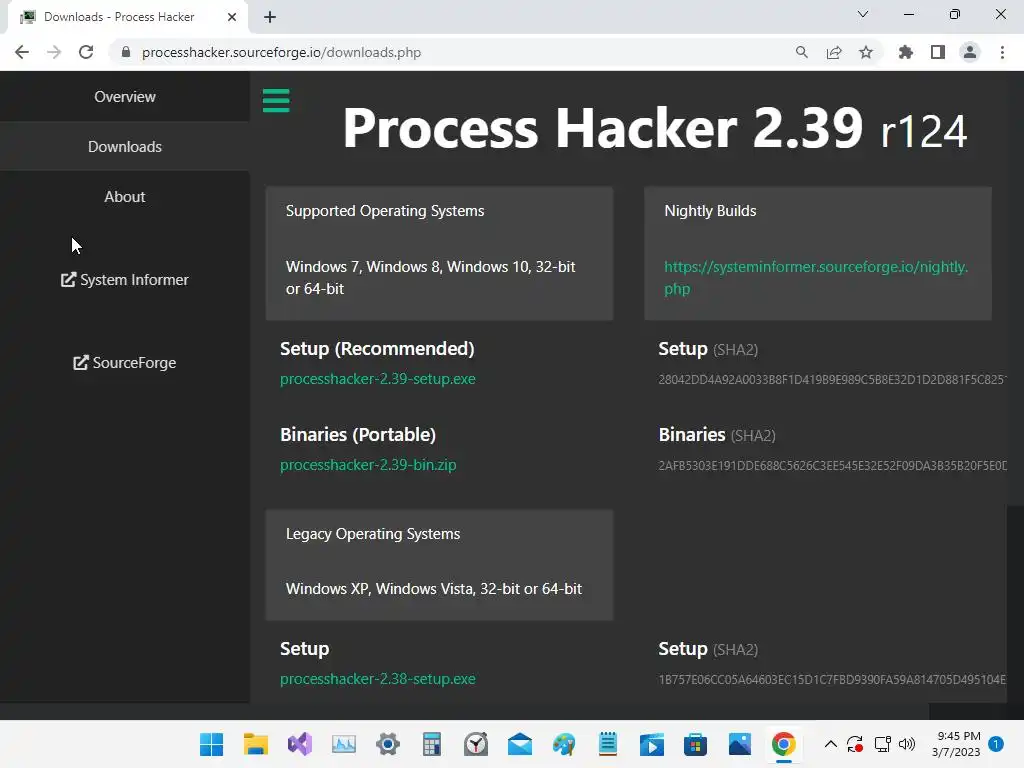Click the 2.38 Setup SHA2 hash text

pyautogui.click(x=832, y=680)
